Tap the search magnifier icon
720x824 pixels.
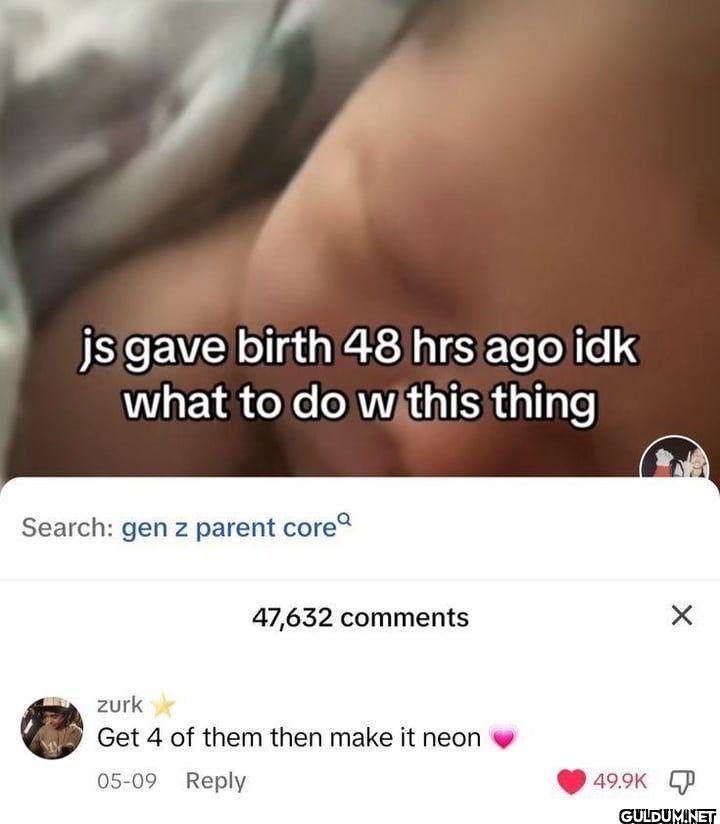[343, 519]
